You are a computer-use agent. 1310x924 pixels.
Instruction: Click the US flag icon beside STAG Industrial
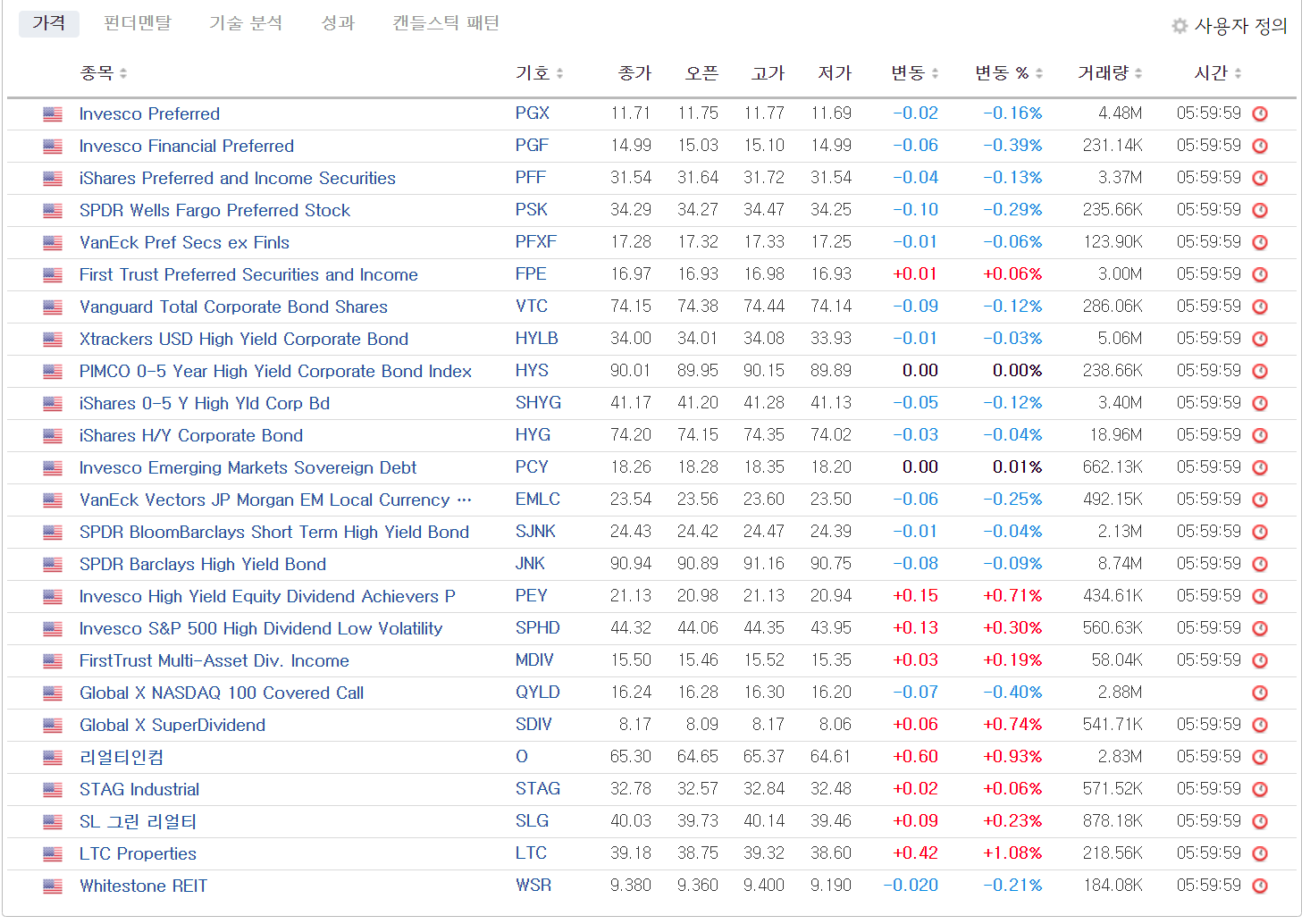(53, 790)
